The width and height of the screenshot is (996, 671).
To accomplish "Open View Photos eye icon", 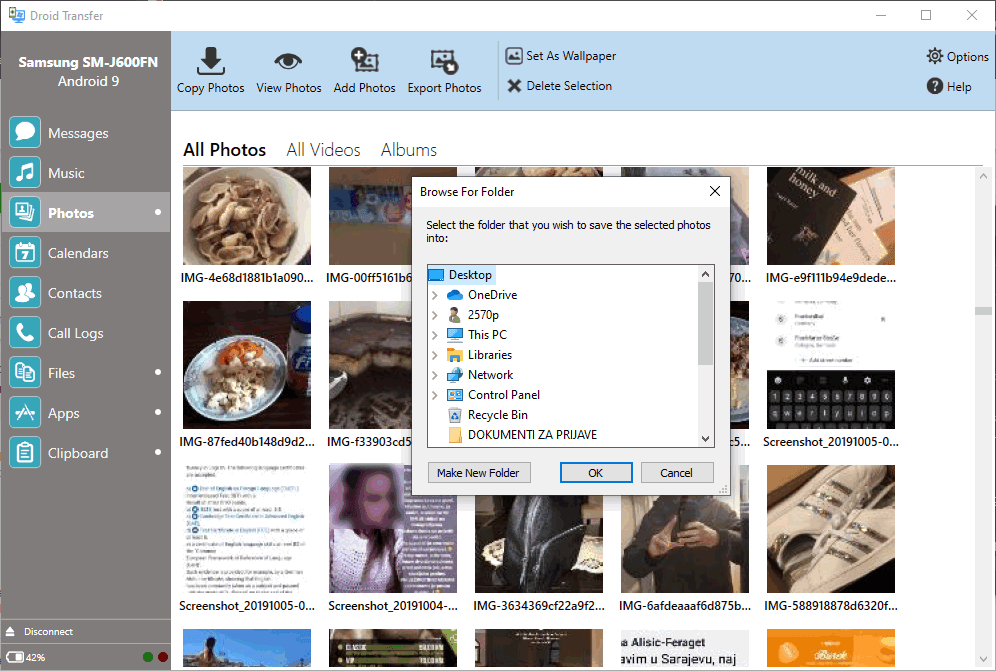I will (x=288, y=61).
